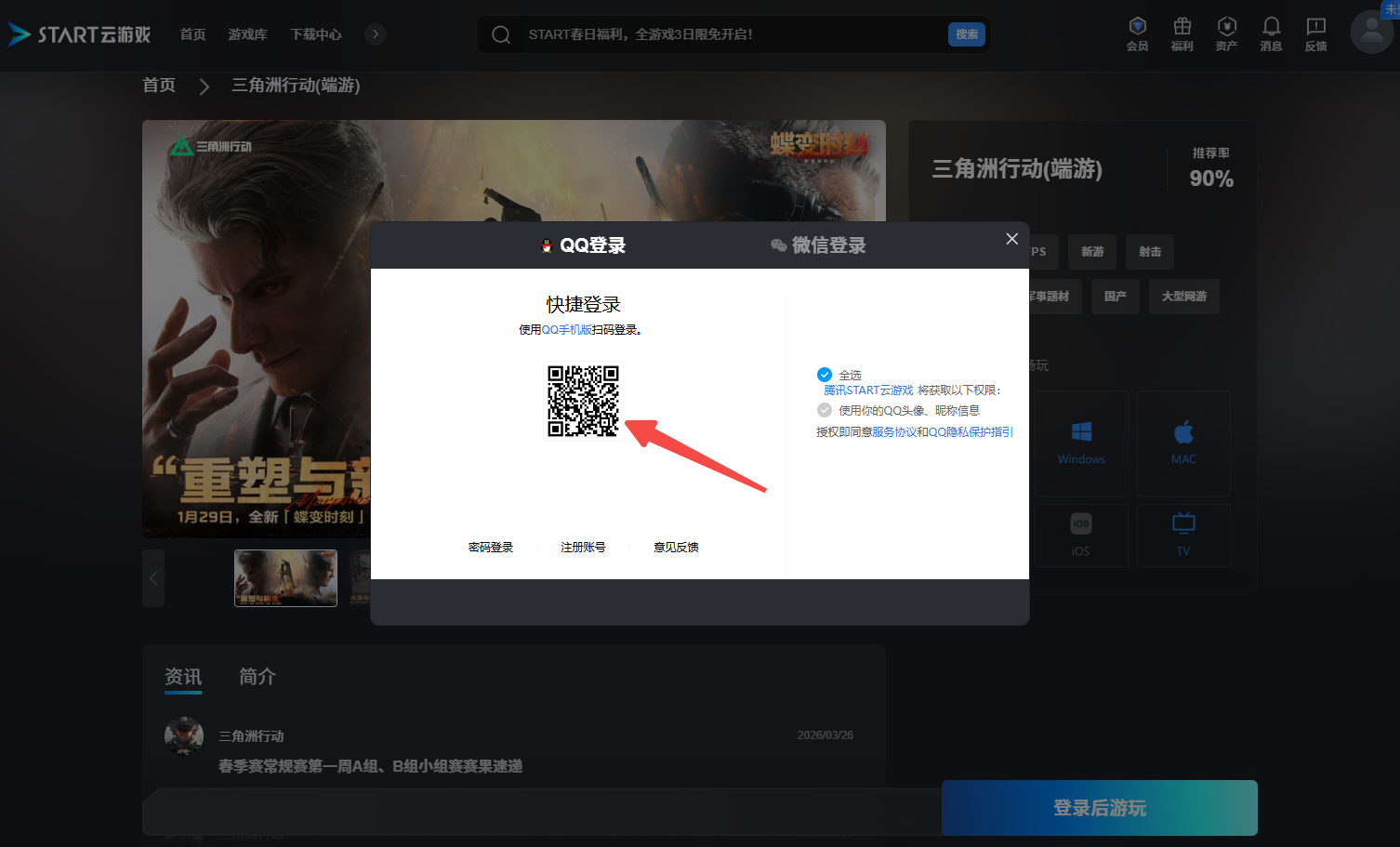This screenshot has height=847, width=1400.
Task: Collapse the carousel with the left chevron
Action: 153,577
